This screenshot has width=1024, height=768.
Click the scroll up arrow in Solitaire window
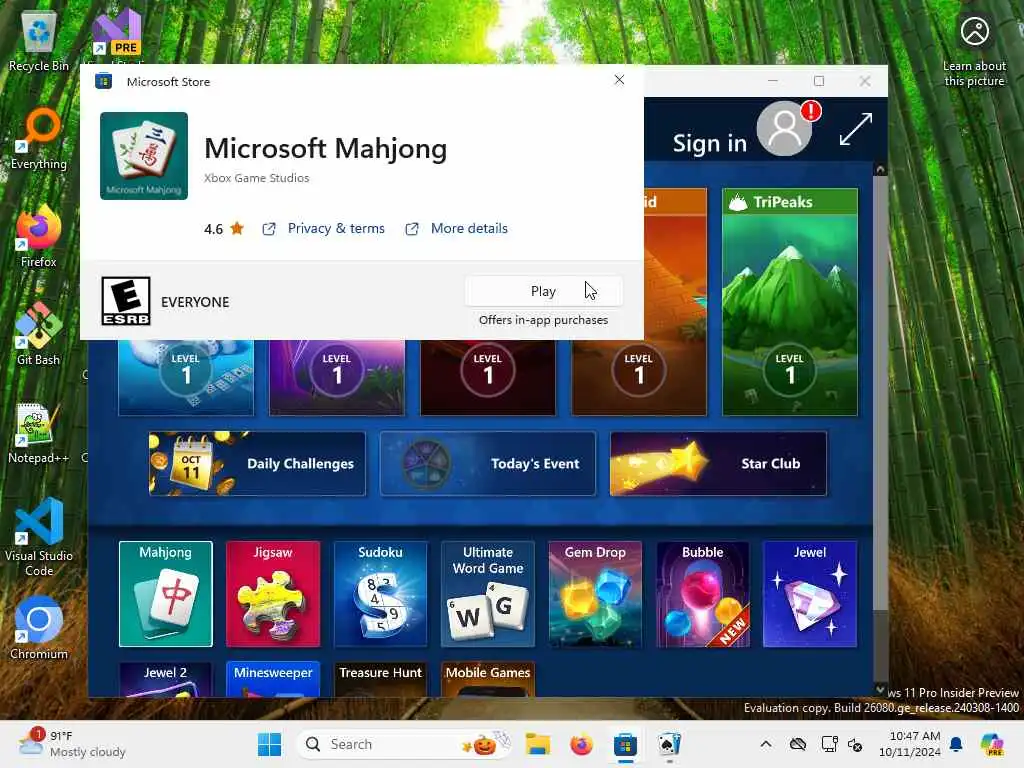(x=880, y=170)
